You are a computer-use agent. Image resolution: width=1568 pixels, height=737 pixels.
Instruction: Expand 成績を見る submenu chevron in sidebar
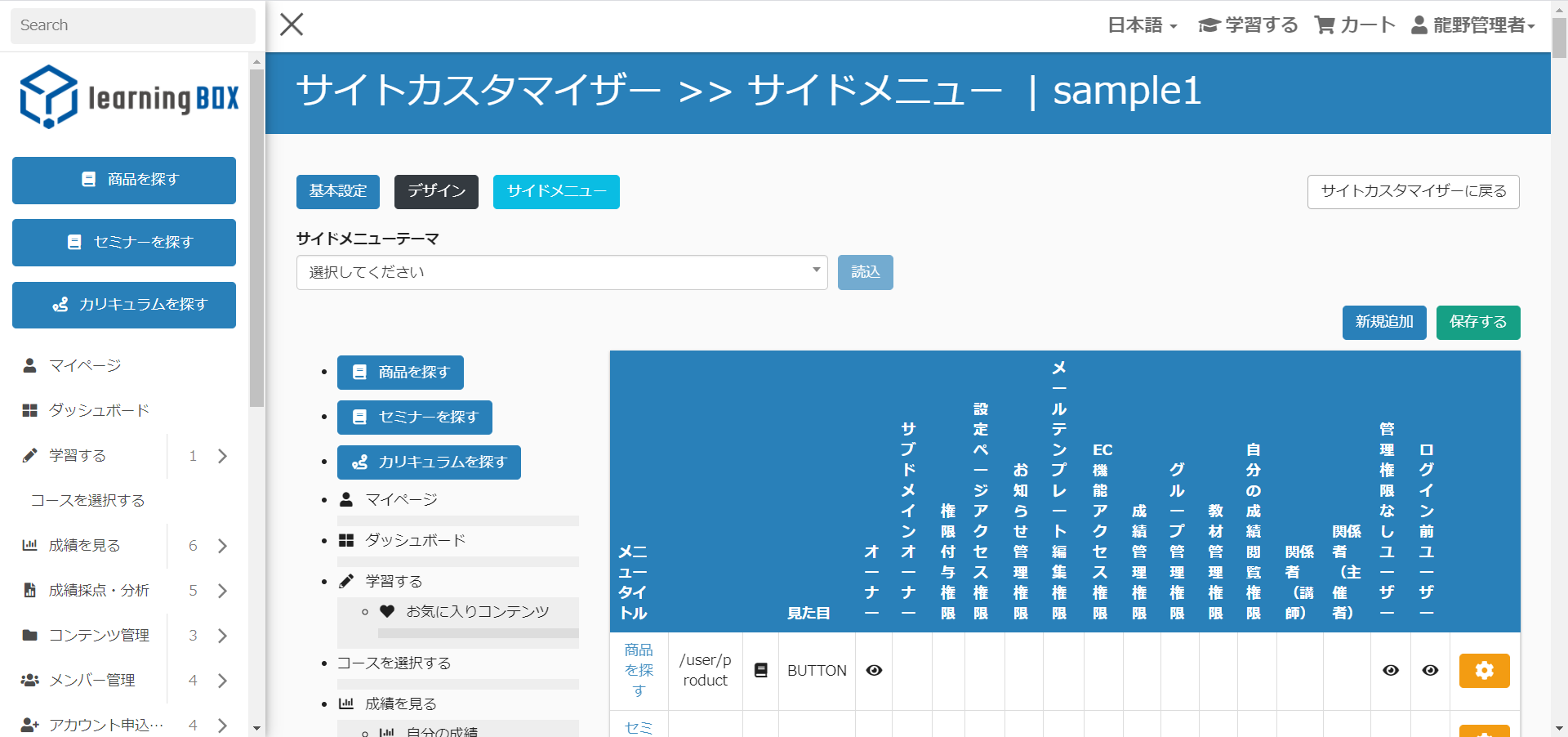tap(222, 546)
